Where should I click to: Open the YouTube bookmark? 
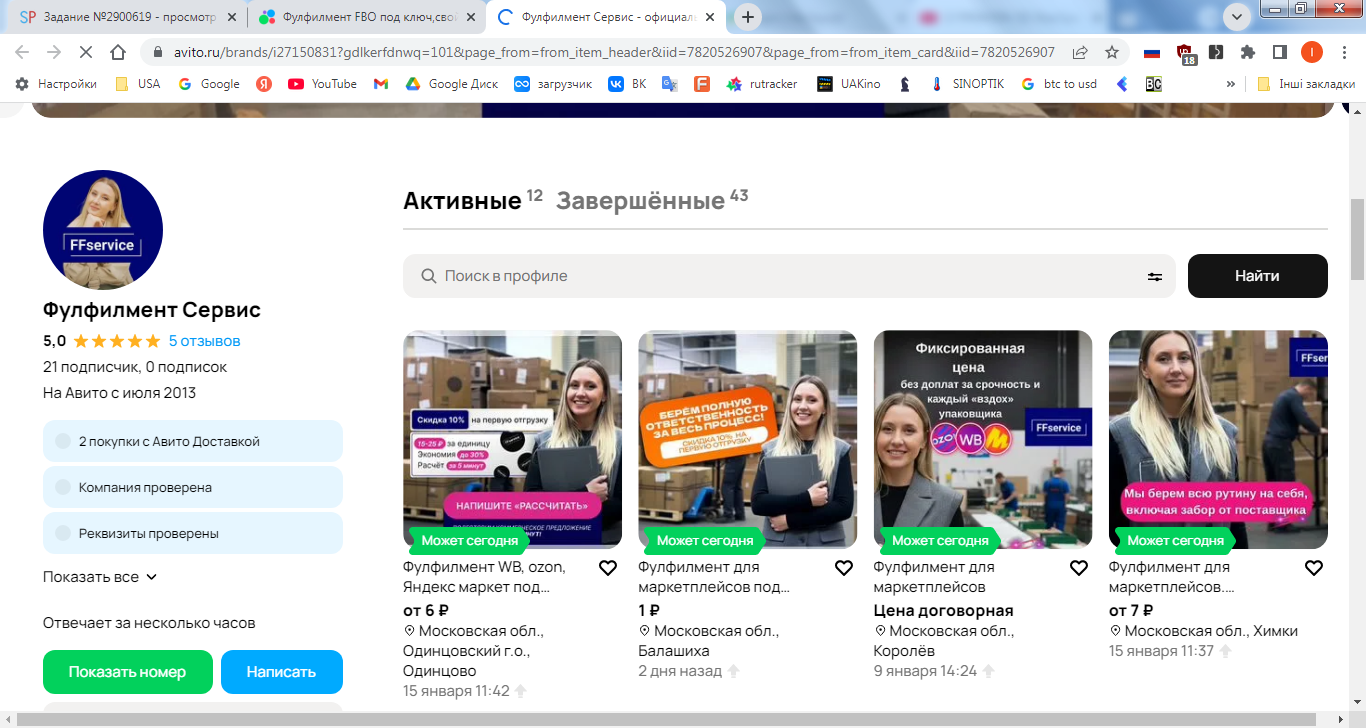322,84
